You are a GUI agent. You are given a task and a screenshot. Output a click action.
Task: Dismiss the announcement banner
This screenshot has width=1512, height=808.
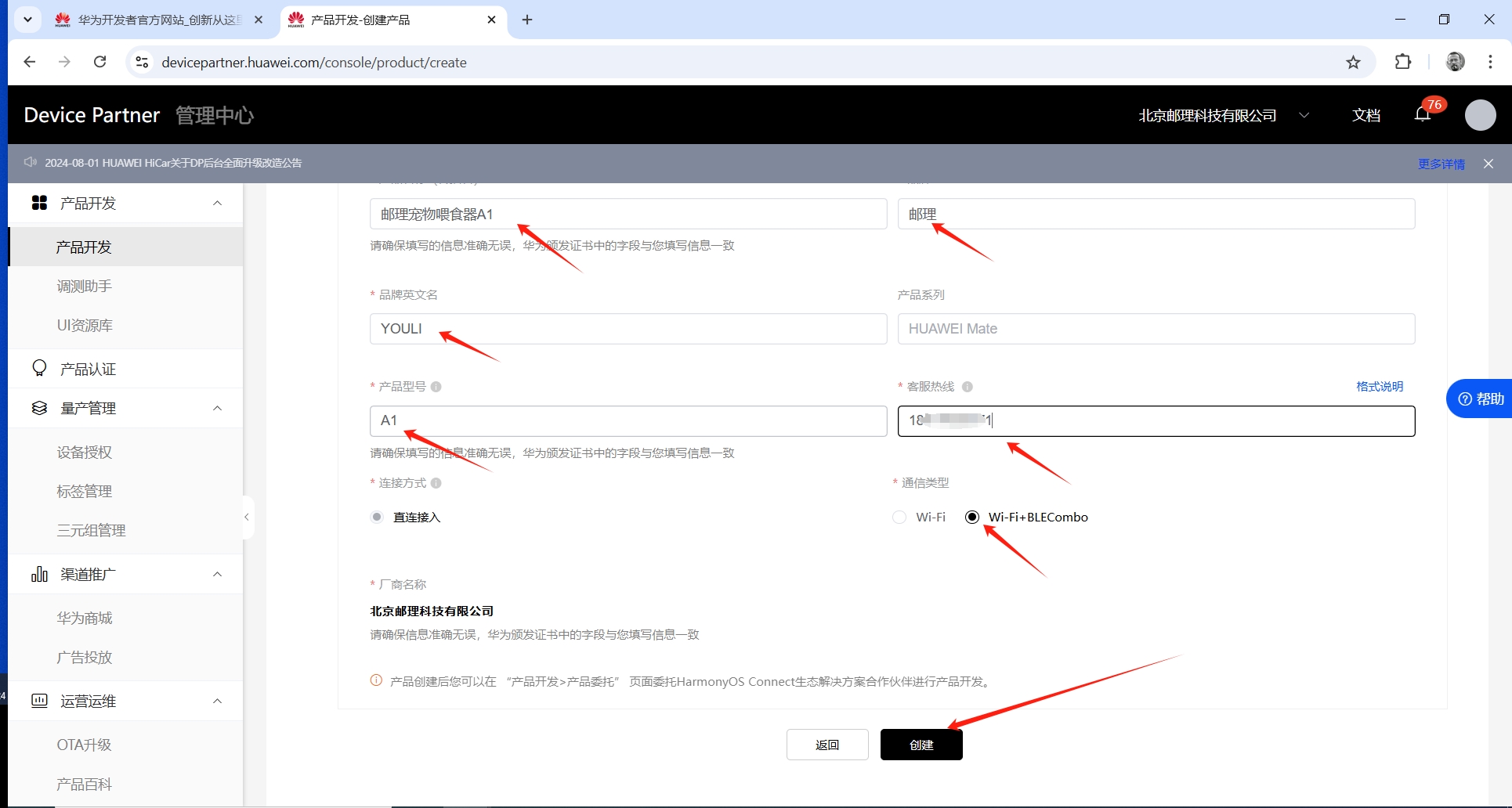tap(1488, 164)
